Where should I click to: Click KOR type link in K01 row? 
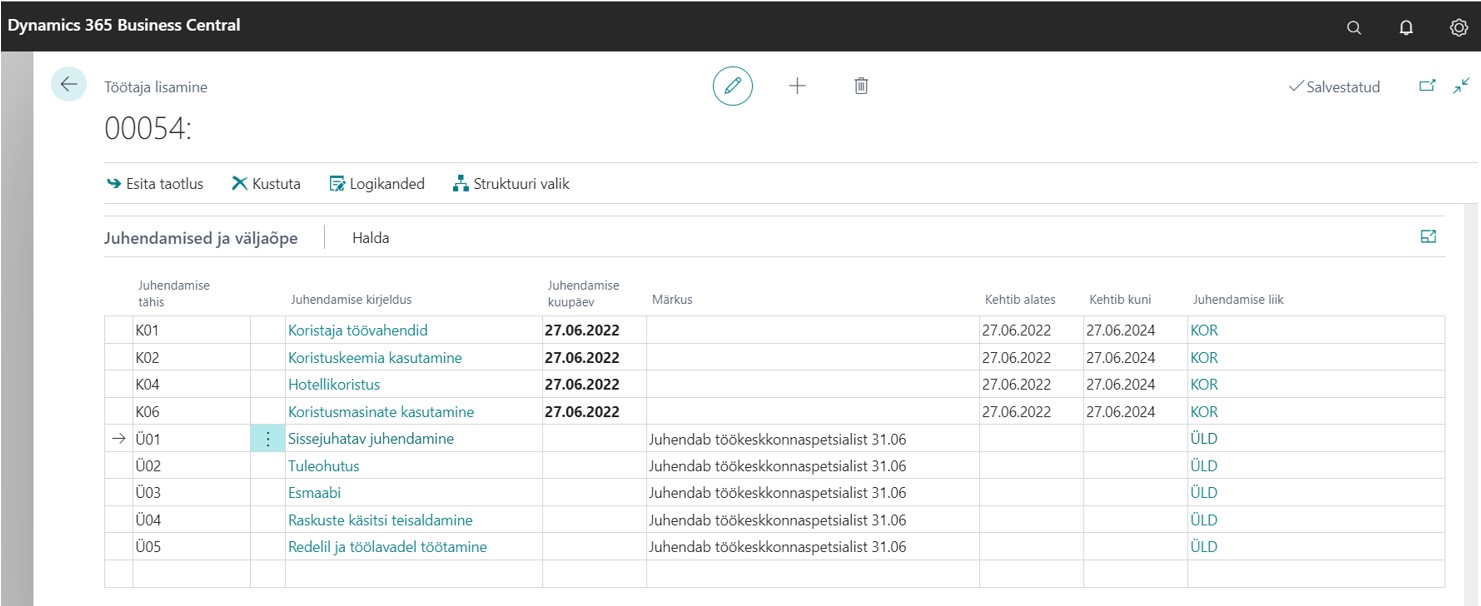[x=1204, y=330]
